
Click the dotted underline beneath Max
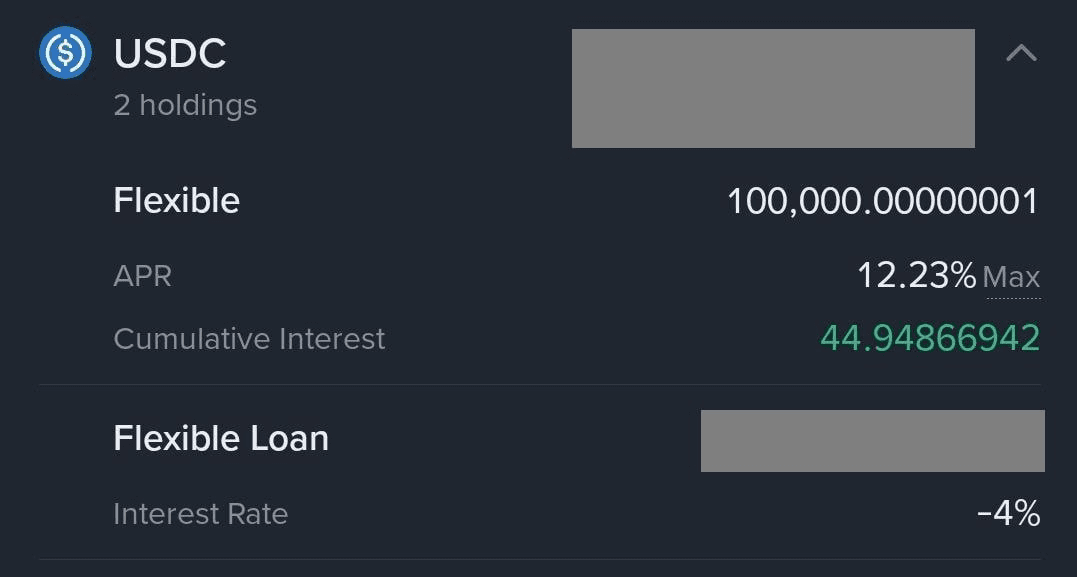[1013, 298]
